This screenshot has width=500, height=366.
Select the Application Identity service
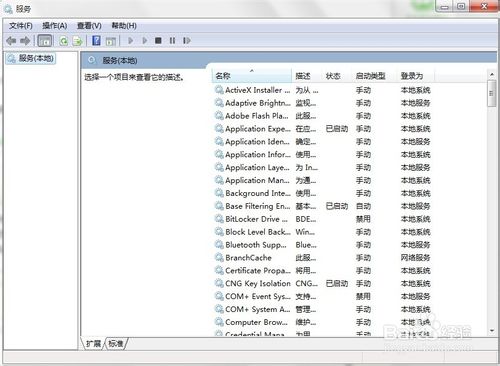pos(323,142)
